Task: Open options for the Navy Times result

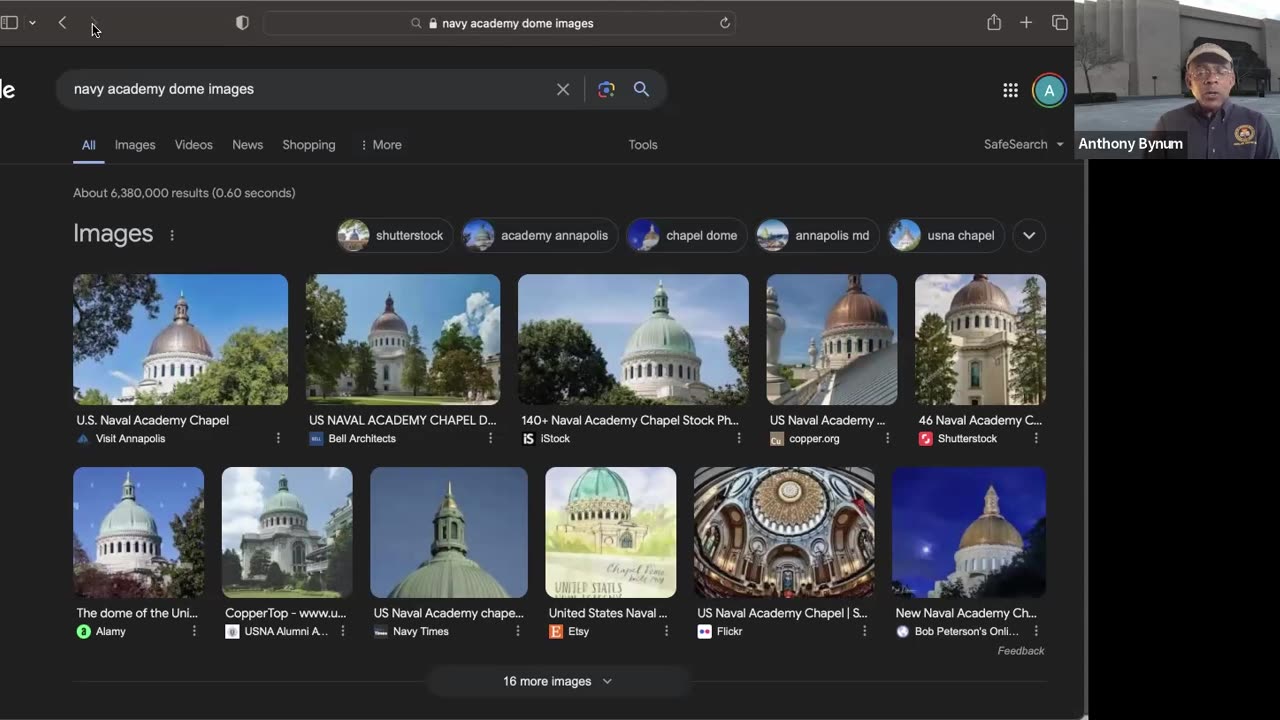Action: [518, 631]
